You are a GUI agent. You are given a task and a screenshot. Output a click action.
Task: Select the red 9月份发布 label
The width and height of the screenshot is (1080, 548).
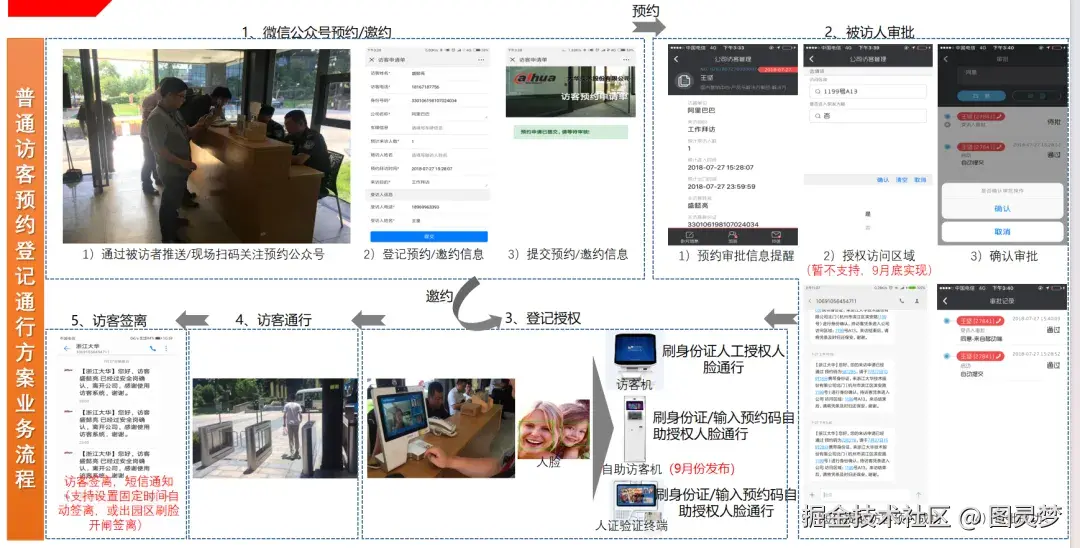(702, 469)
